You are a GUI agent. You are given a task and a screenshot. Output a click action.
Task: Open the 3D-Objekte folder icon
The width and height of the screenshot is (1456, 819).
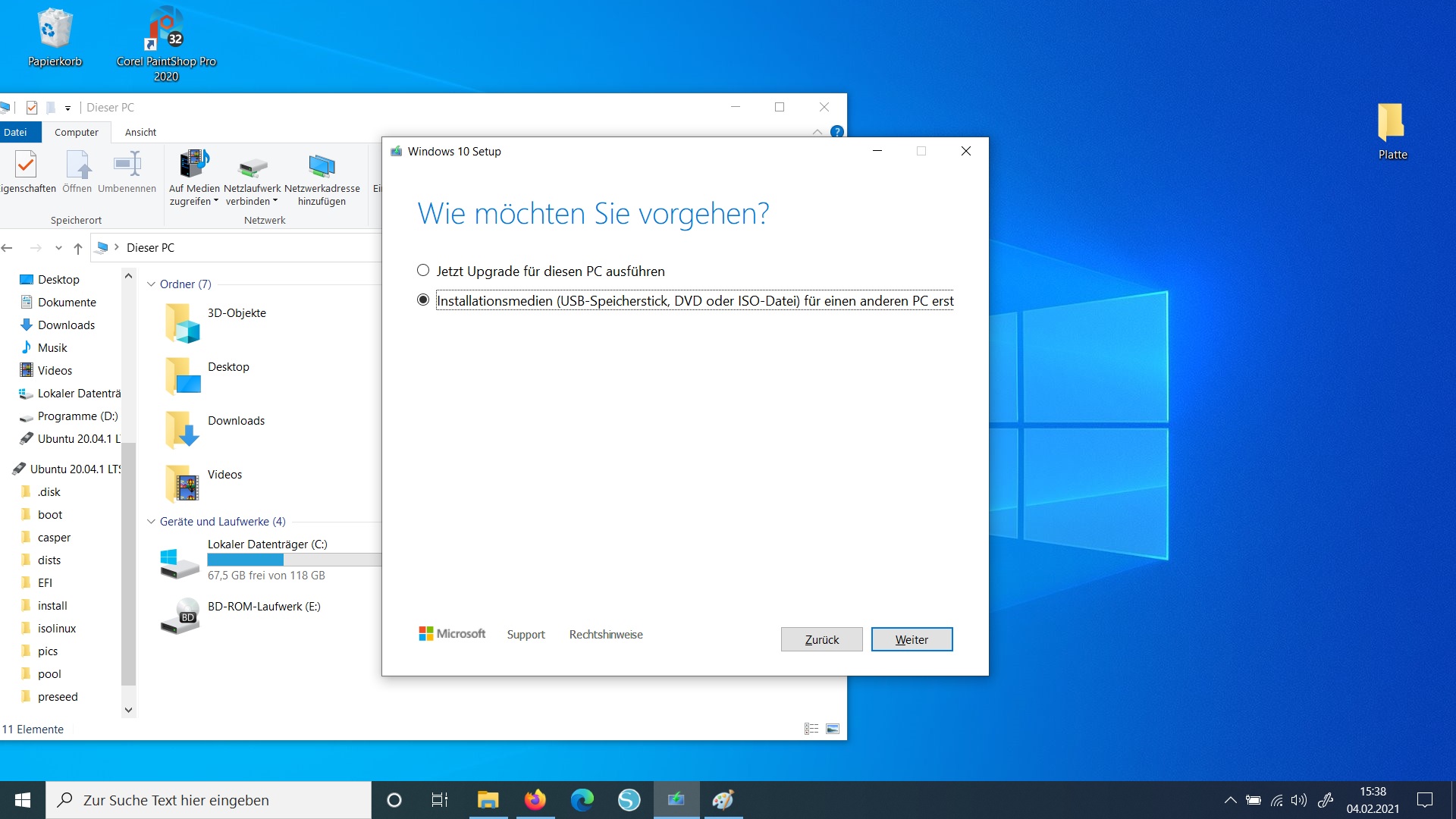tap(182, 322)
